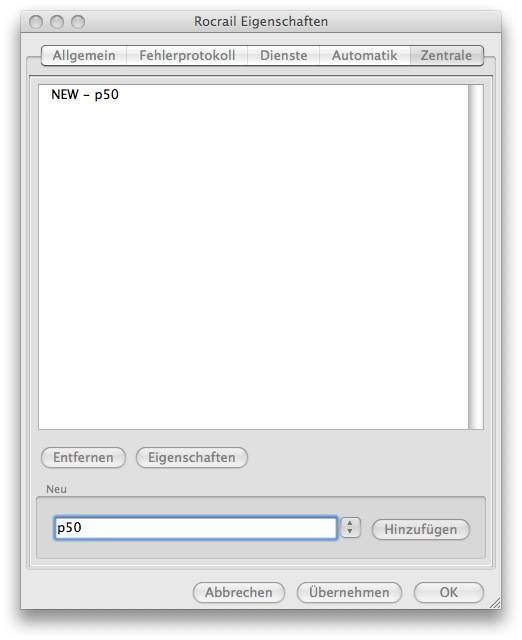This screenshot has height=640, width=522.
Task: Click the 'Rocrail Eigenschaften' title bar
Action: (x=261, y=22)
